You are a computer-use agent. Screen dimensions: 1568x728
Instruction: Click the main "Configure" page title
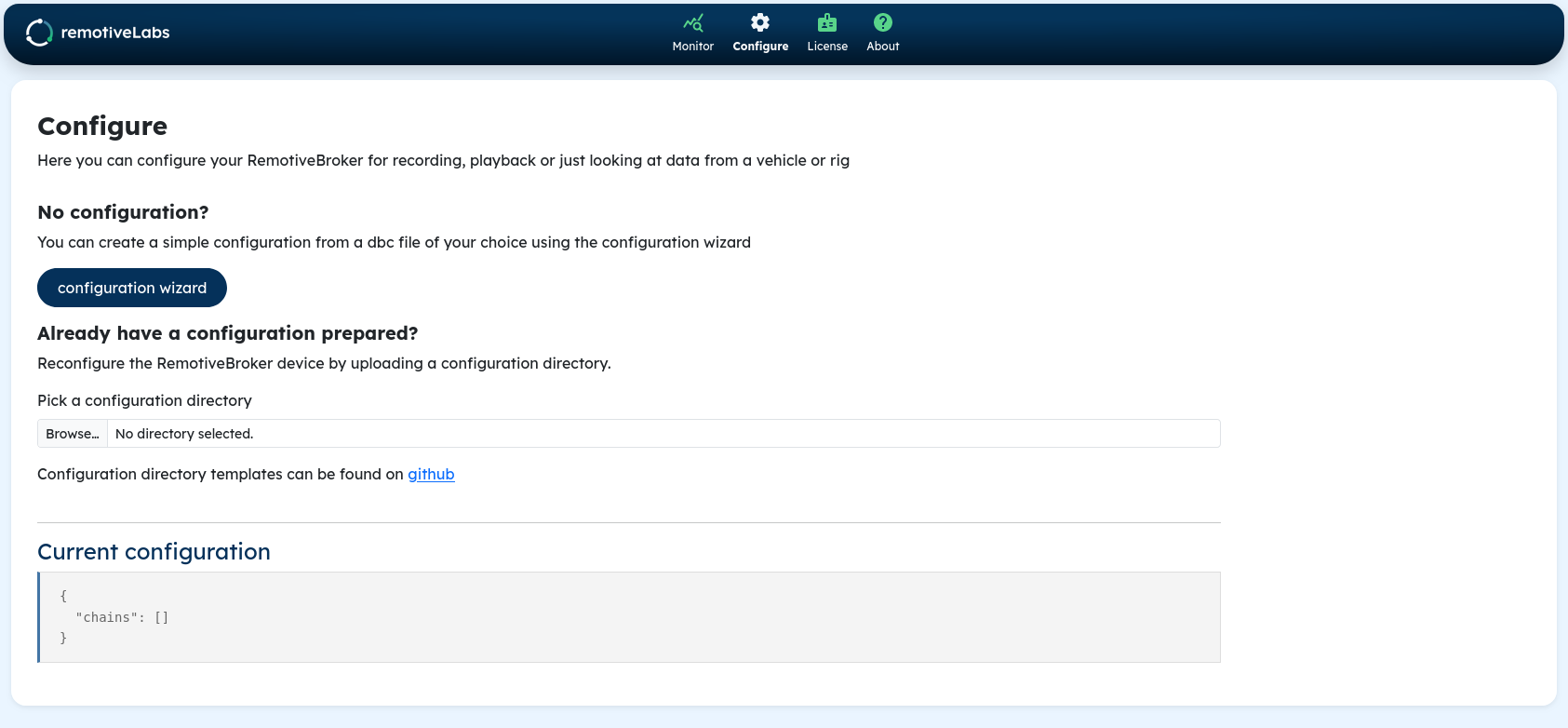(x=102, y=126)
